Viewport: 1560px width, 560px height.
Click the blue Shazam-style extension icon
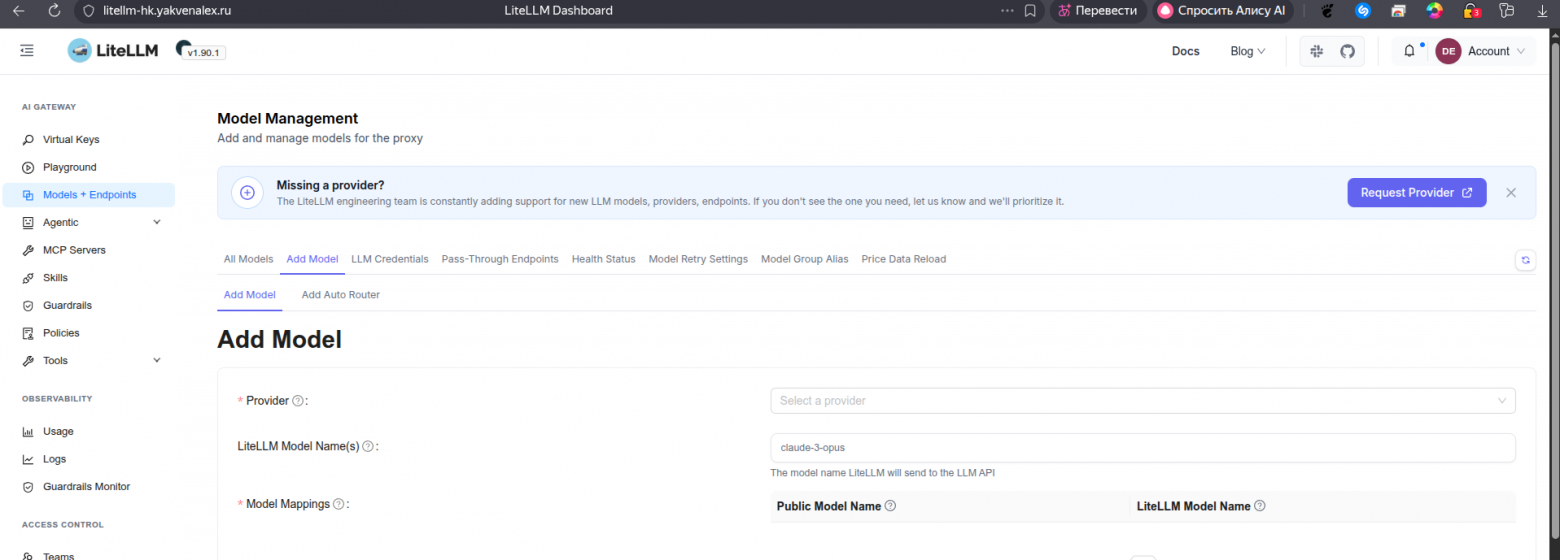(1362, 11)
